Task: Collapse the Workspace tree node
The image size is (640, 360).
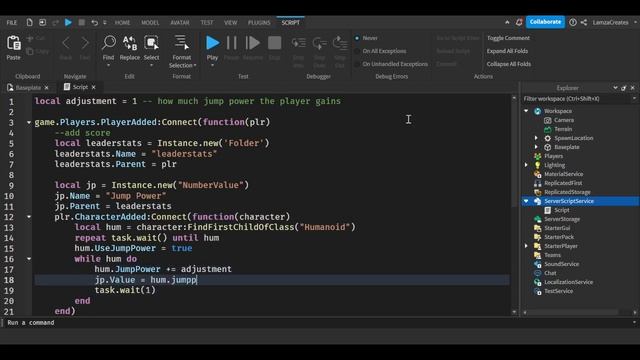Action: 526,111
